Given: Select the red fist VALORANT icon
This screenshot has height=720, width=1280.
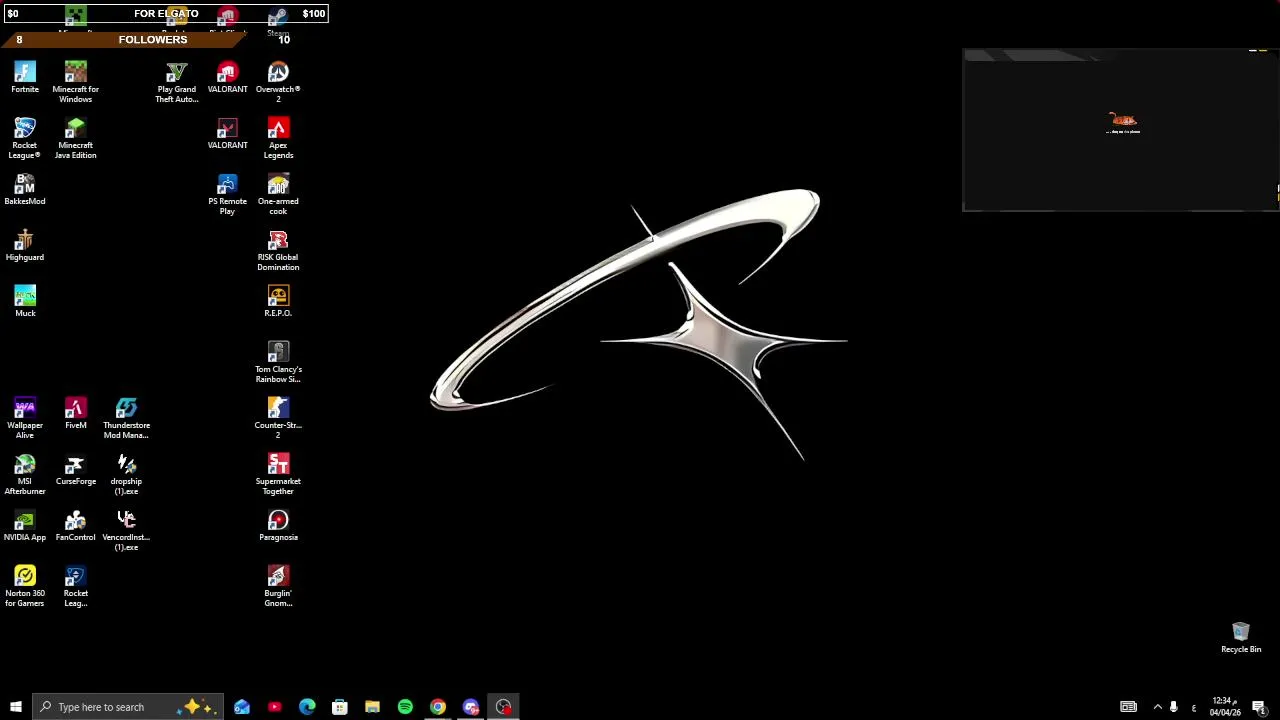Looking at the screenshot, I should 227,78.
